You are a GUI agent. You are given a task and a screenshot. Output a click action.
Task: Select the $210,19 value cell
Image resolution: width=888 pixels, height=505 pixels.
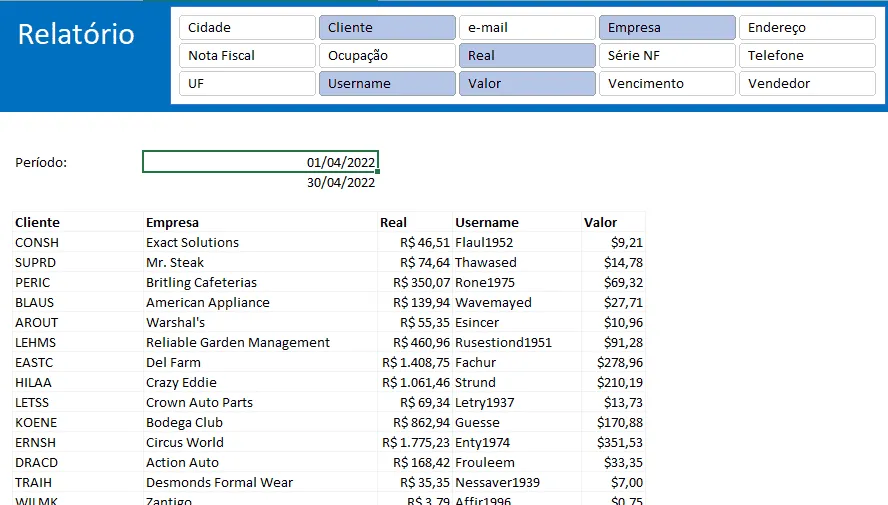click(613, 383)
